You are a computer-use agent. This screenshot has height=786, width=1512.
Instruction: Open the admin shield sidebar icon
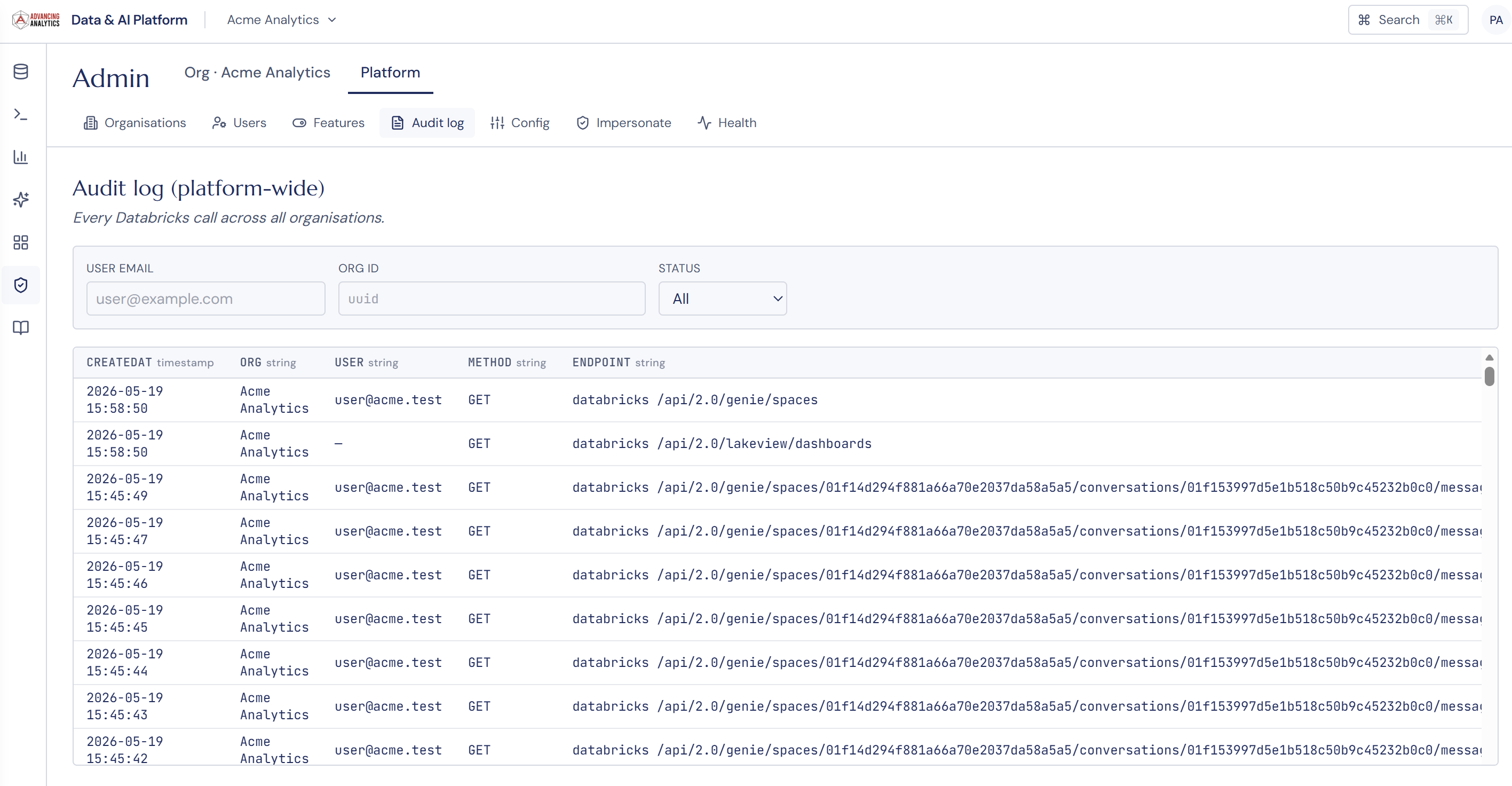point(20,285)
